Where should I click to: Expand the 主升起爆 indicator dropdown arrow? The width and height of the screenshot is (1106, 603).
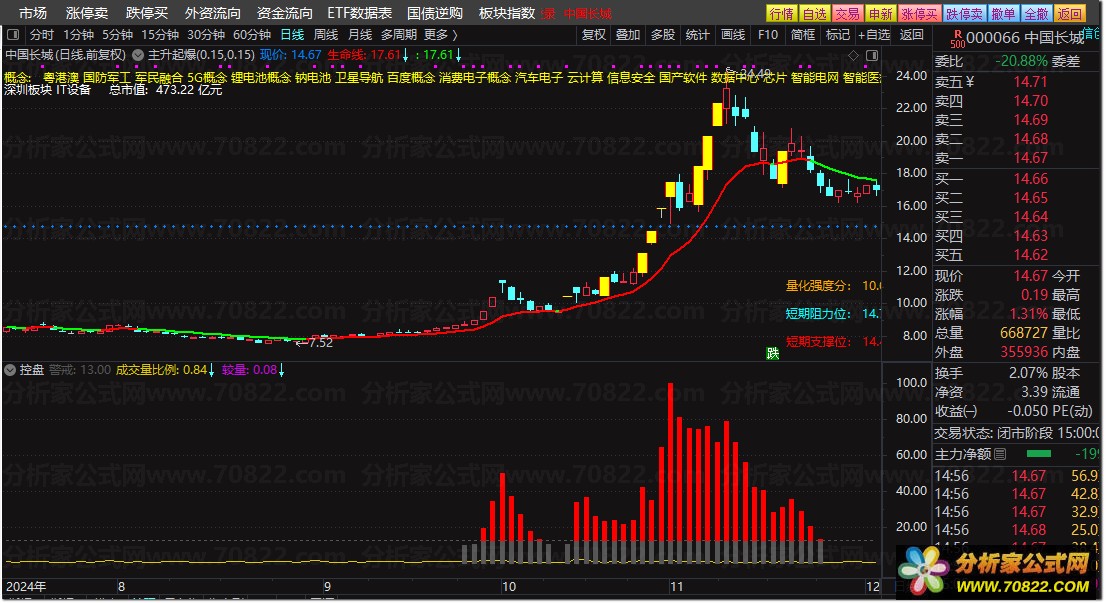[x=138, y=55]
